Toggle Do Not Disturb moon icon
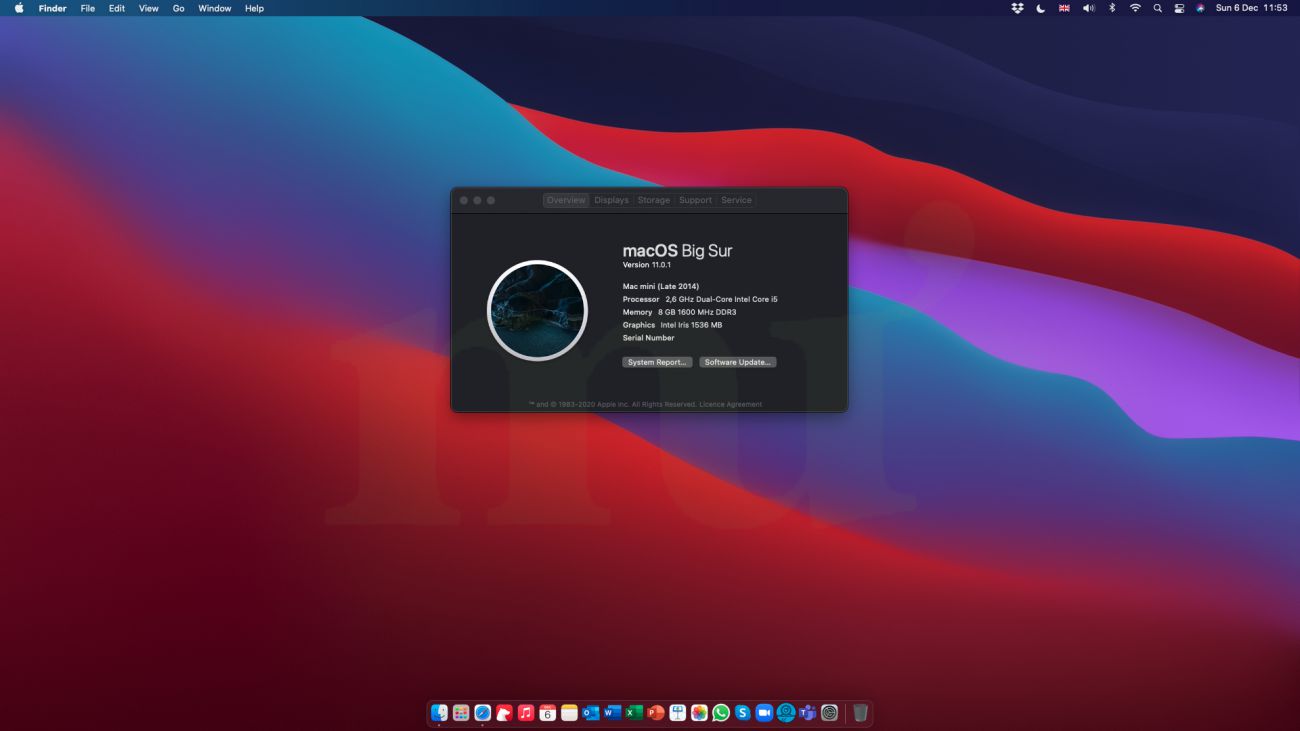The width and height of the screenshot is (1300, 731). point(1040,8)
